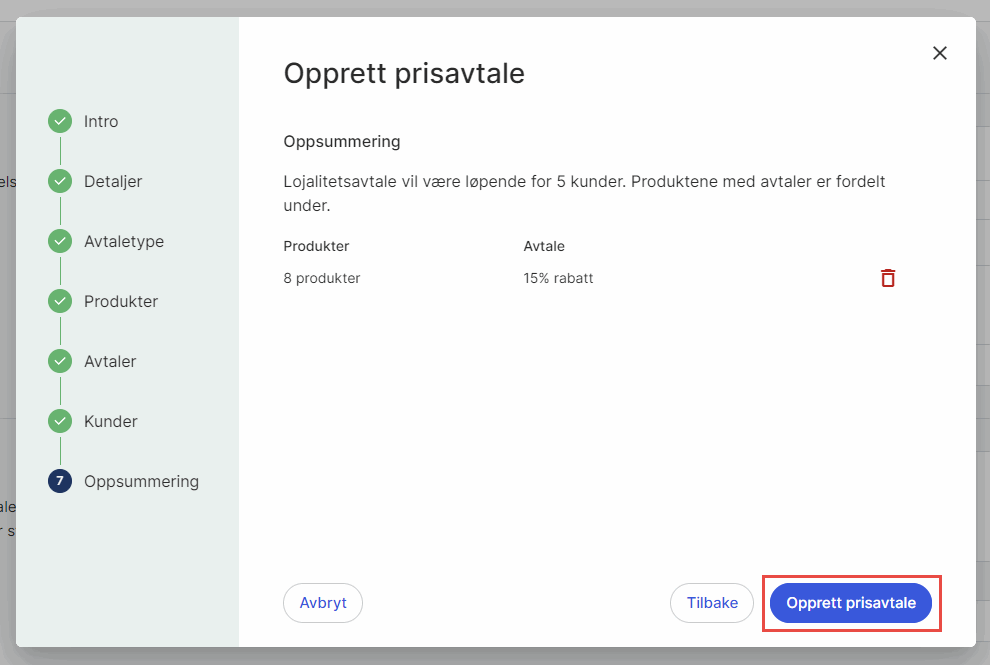Jump to the Avtaletype step label
The width and height of the screenshot is (990, 665).
point(124,241)
